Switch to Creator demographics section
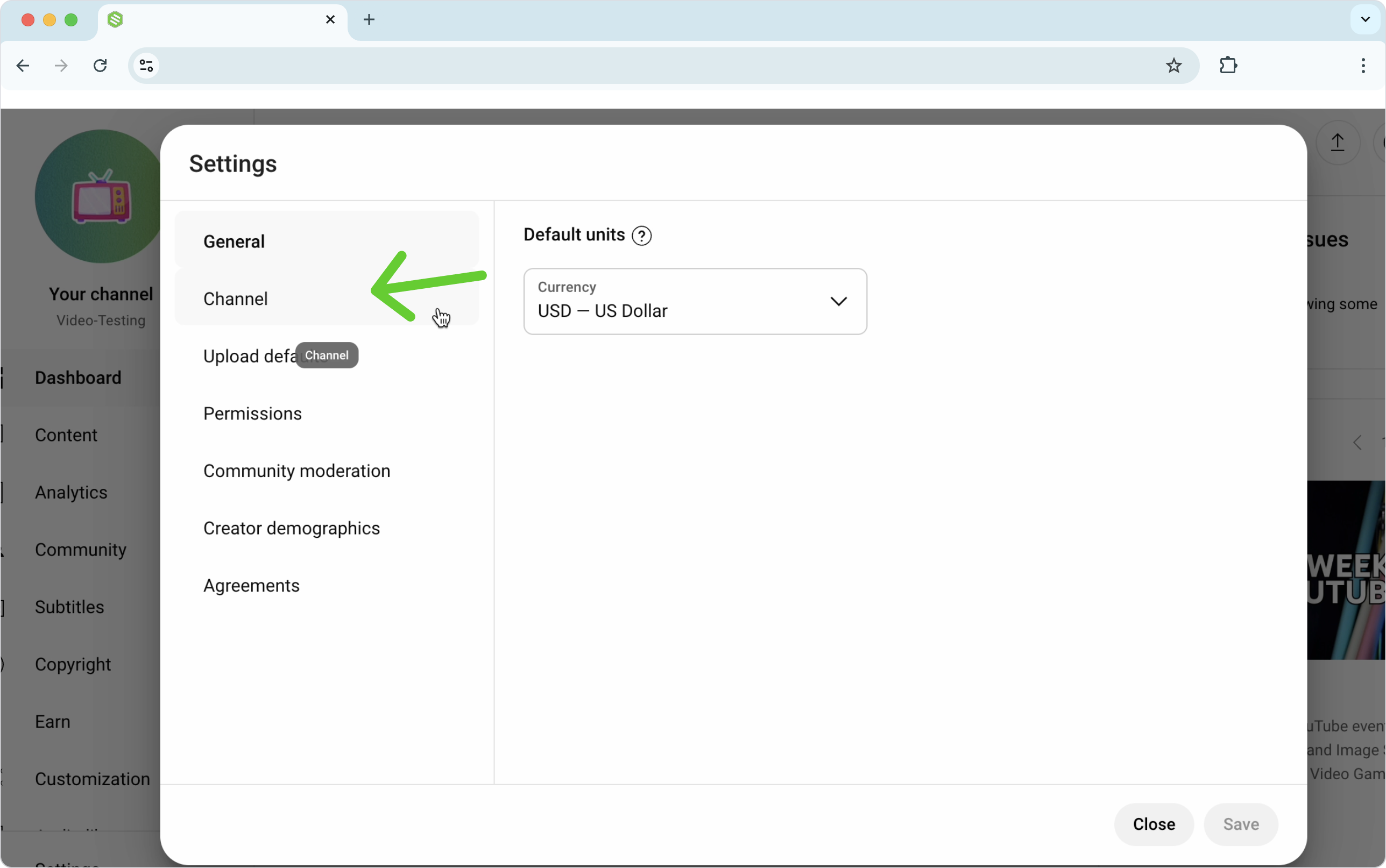The width and height of the screenshot is (1386, 868). pyautogui.click(x=291, y=528)
